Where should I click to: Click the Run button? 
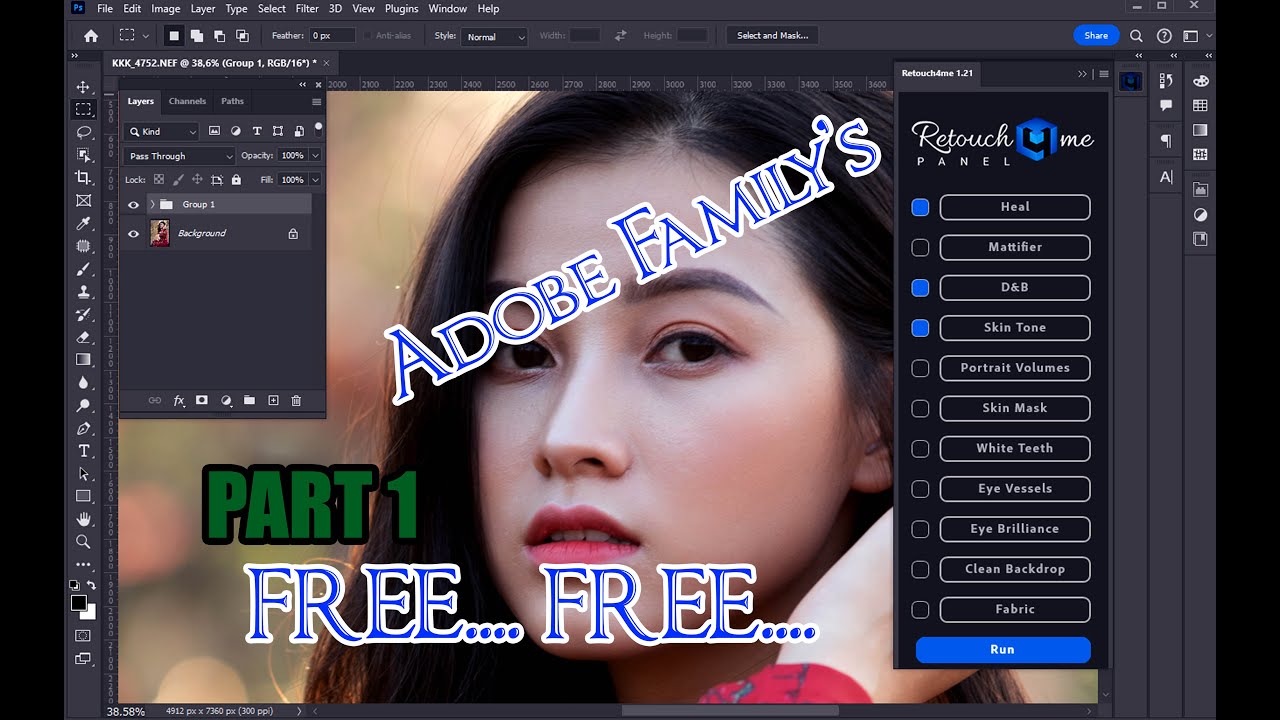(x=1003, y=650)
